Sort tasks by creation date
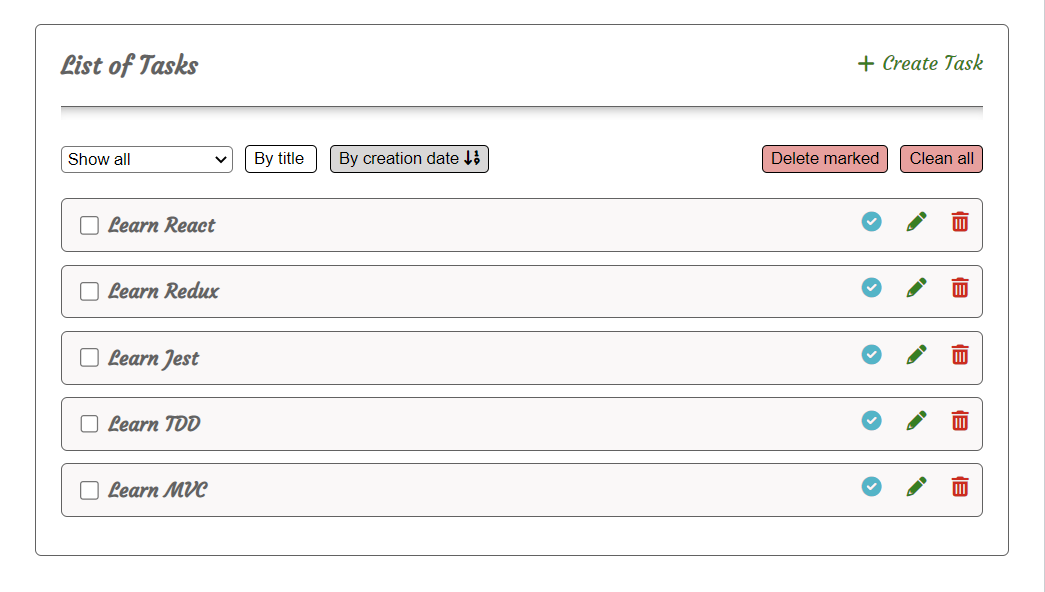Screen dimensions: 1045x592 click(x=409, y=159)
